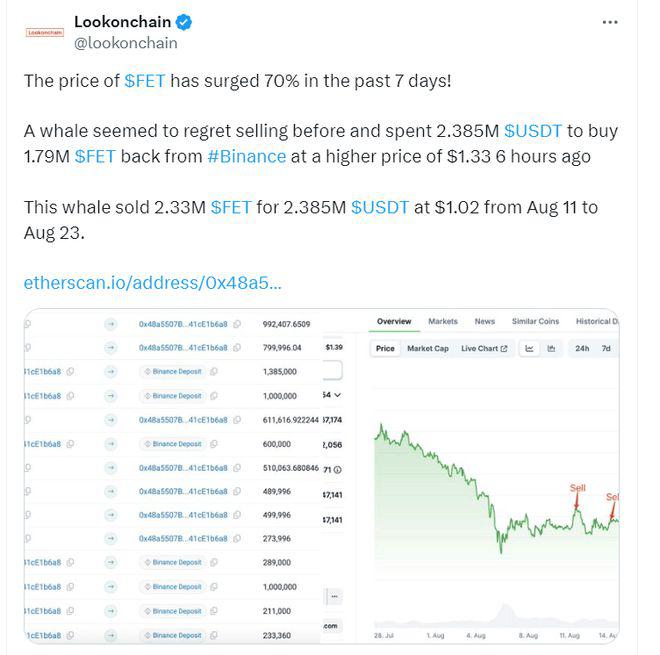Click the blue verified badge next to Lookonchain
Screen dimensions: 660x655
point(184,22)
